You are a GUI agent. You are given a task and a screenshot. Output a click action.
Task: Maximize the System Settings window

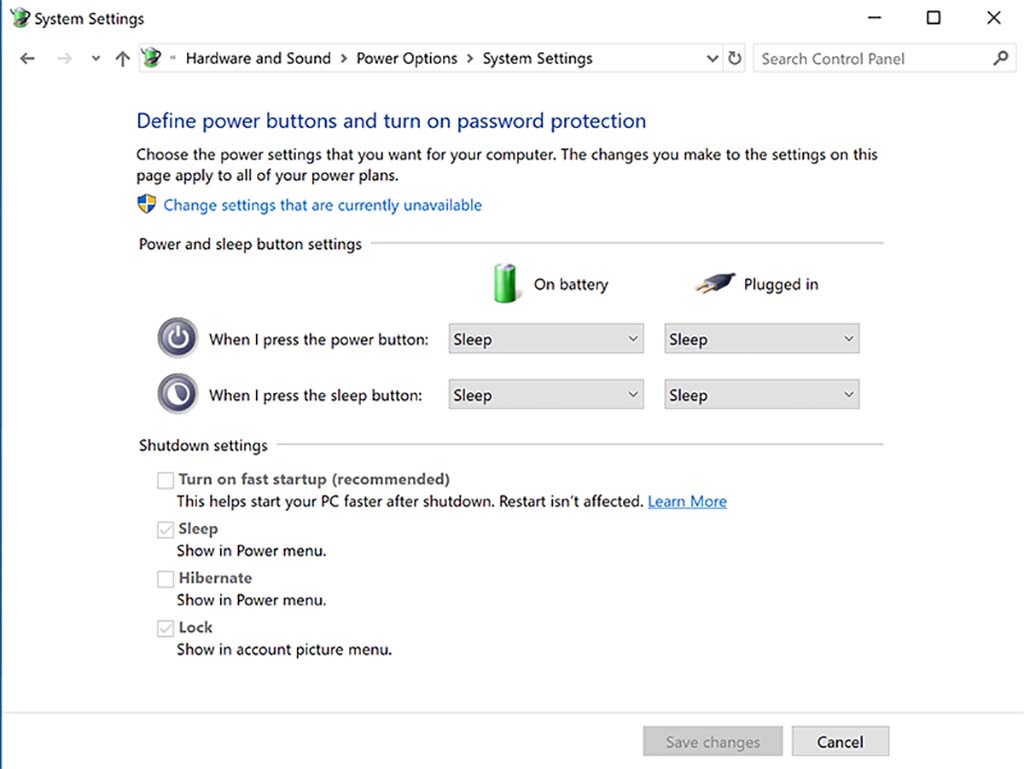tap(934, 18)
